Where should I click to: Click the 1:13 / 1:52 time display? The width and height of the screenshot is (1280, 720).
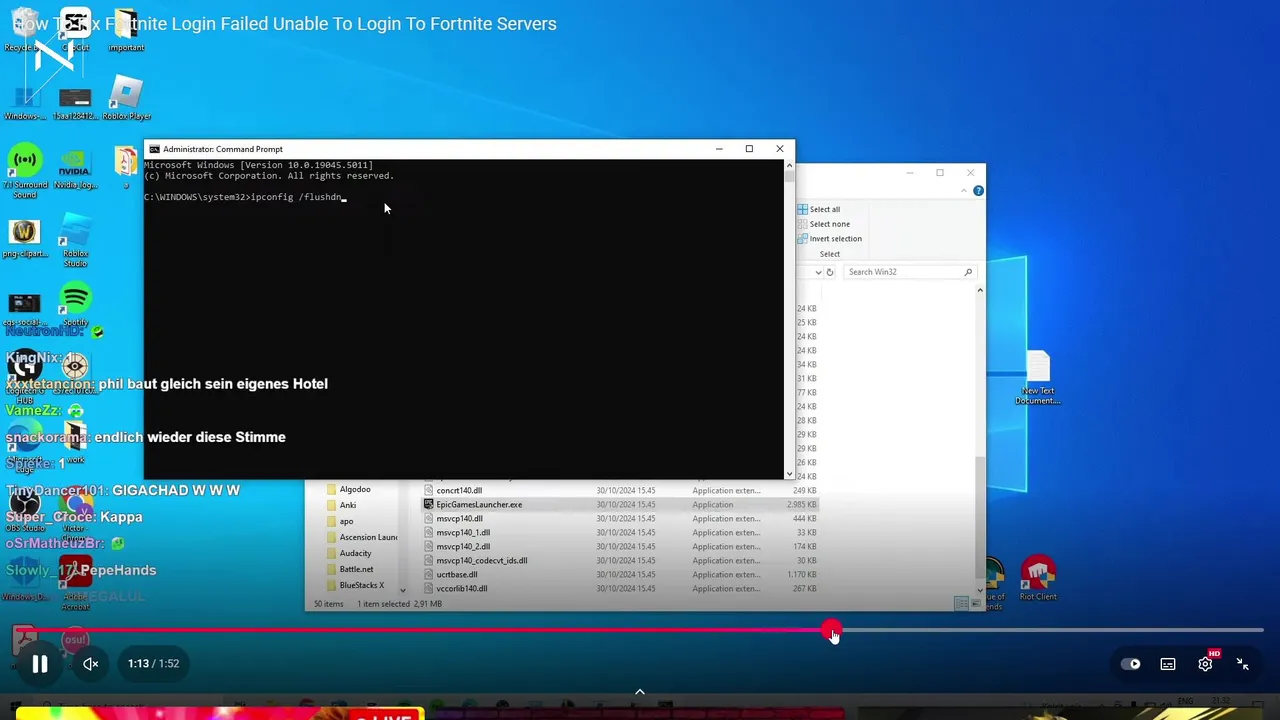pos(153,664)
